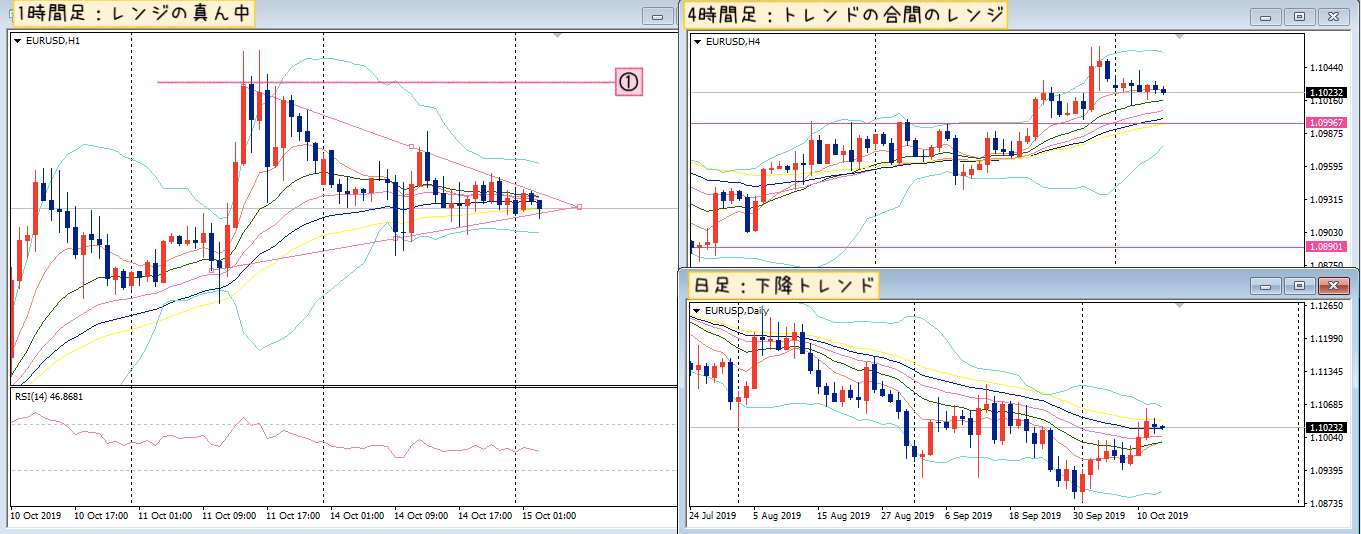This screenshot has height=534, width=1361.
Task: Click the 1.11990 price on Daily scale
Action: (1326, 339)
